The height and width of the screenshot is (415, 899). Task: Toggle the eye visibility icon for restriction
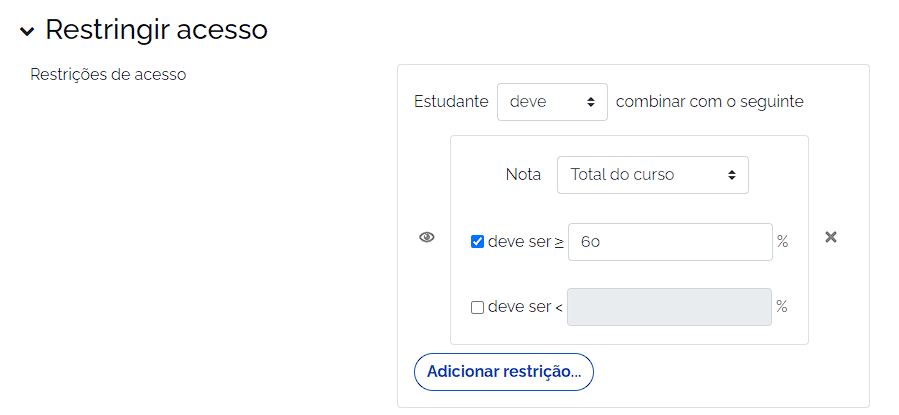[x=427, y=238]
